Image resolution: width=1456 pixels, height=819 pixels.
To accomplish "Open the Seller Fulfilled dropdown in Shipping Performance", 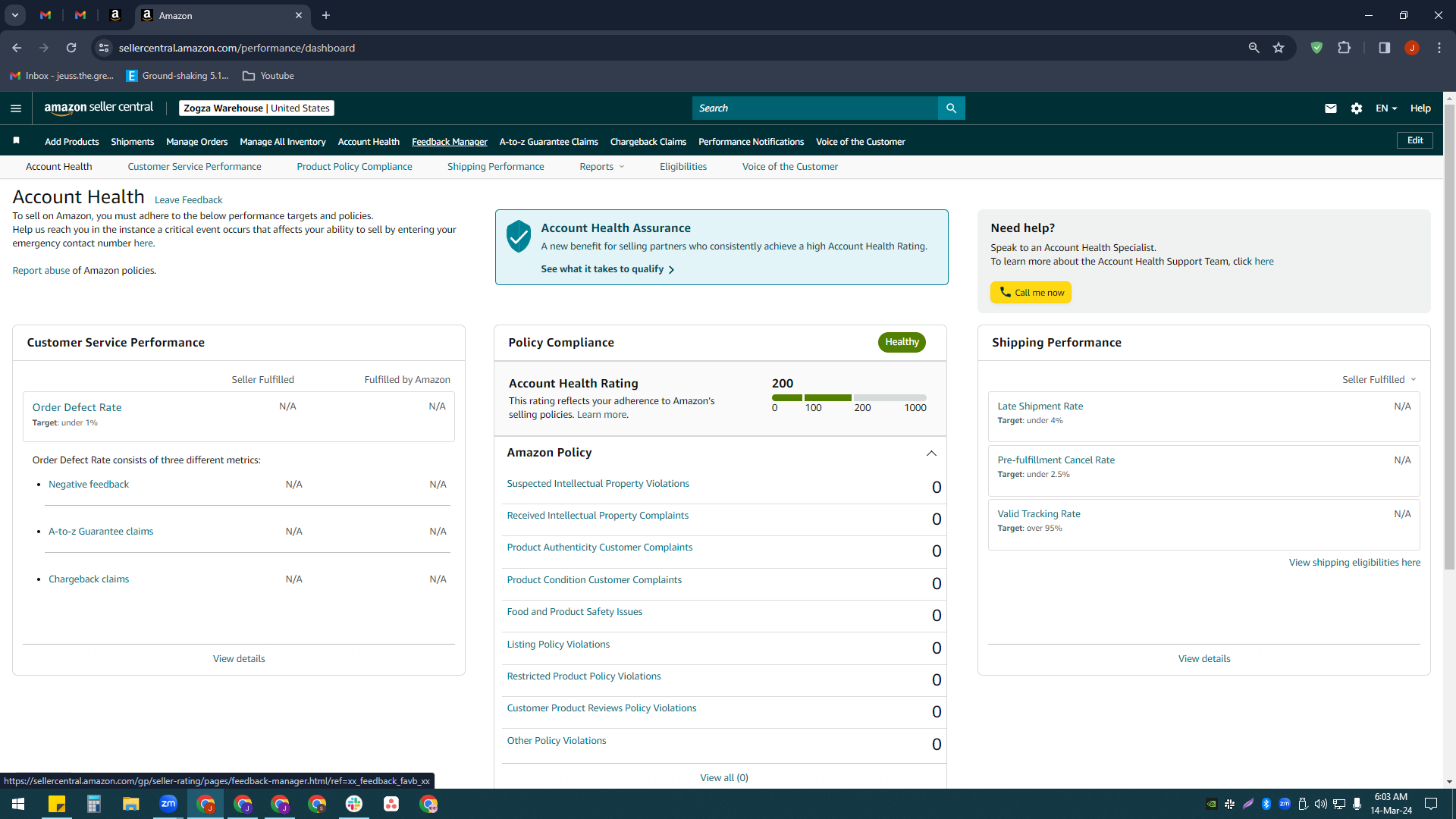I will [1379, 379].
